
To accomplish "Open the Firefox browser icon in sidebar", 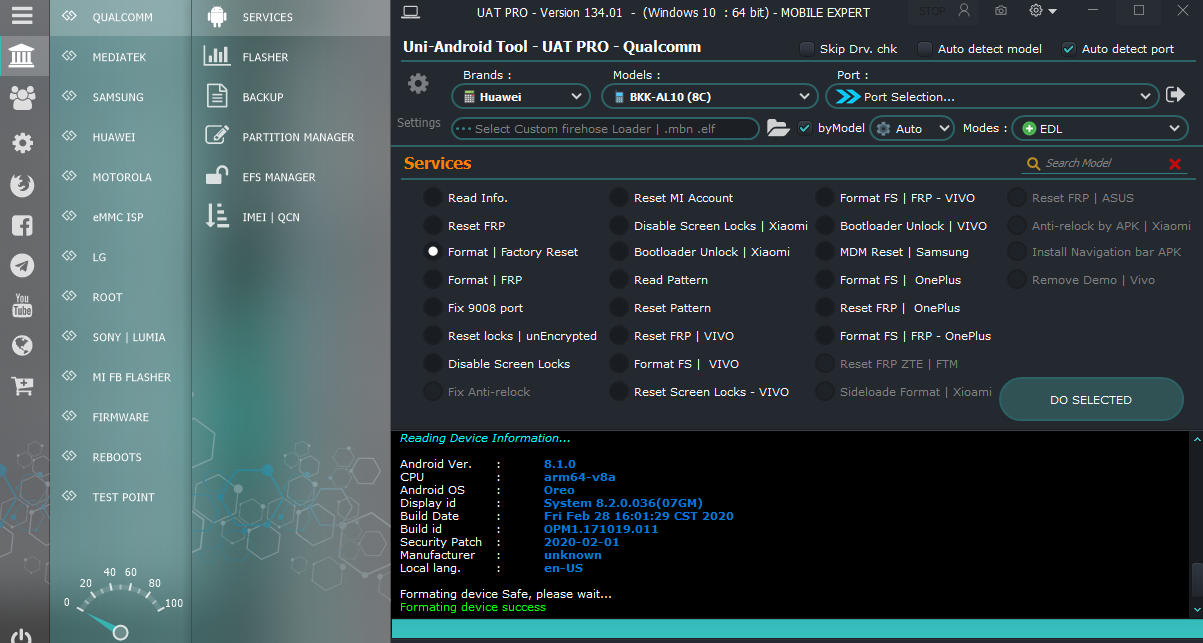I will click(22, 185).
